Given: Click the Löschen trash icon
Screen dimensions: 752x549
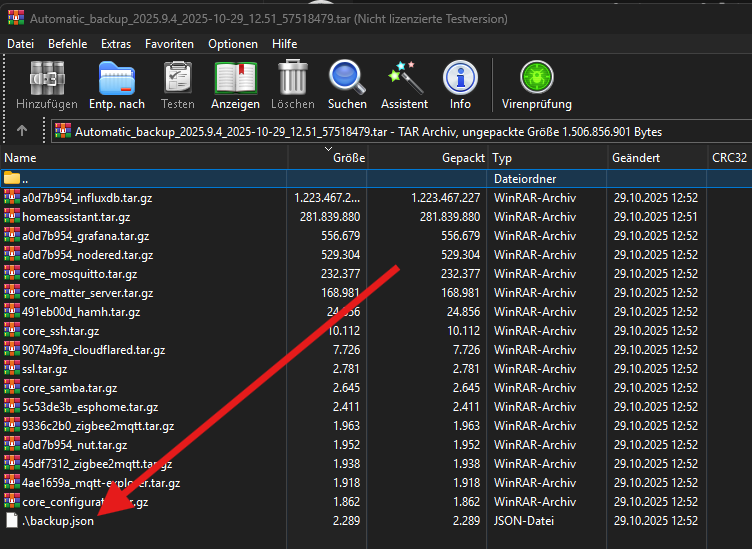Looking at the screenshot, I should coord(292,84).
